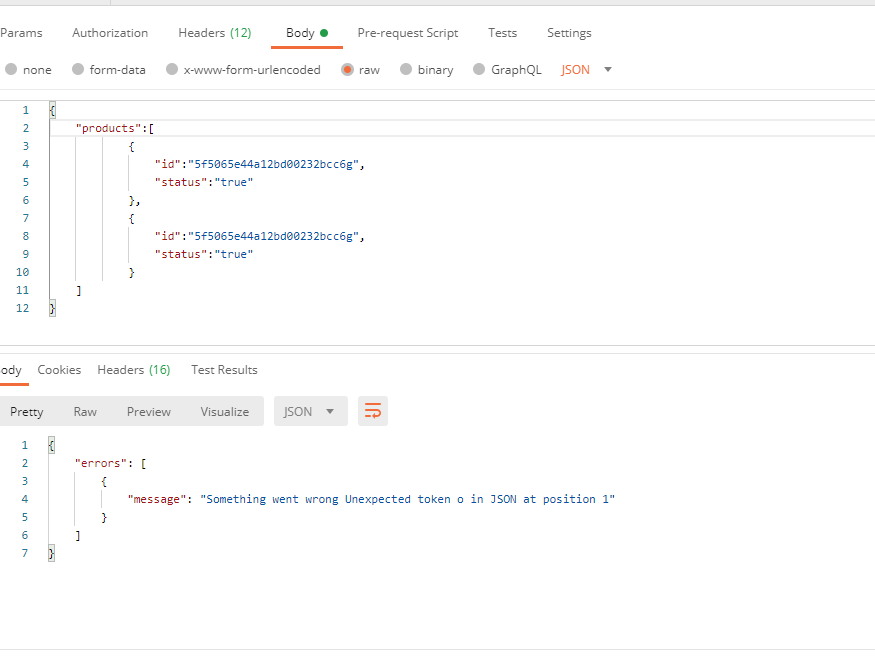
Task: Click "status":"true" on request line 5
Action: pyautogui.click(x=204, y=182)
